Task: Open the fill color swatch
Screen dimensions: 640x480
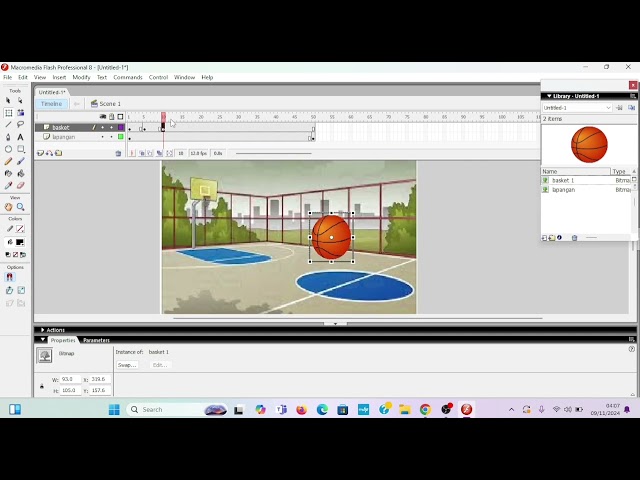Action: pyautogui.click(x=20, y=242)
